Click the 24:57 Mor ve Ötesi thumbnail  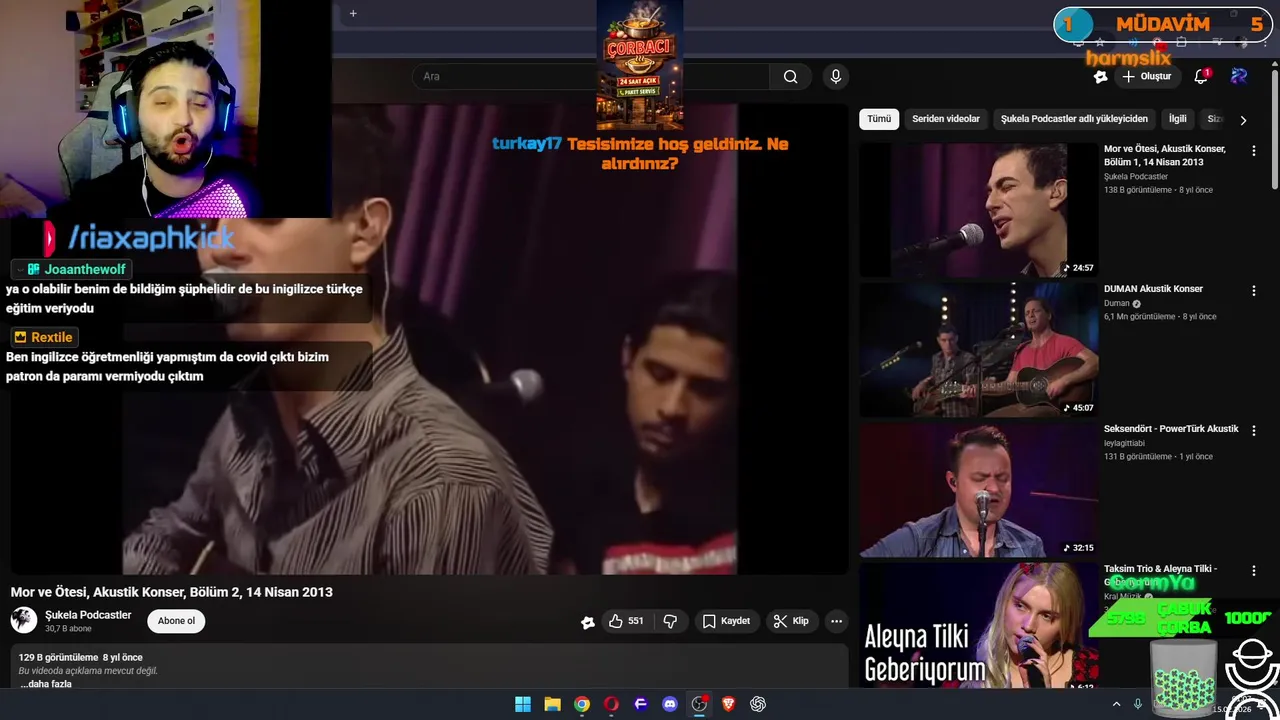point(978,210)
